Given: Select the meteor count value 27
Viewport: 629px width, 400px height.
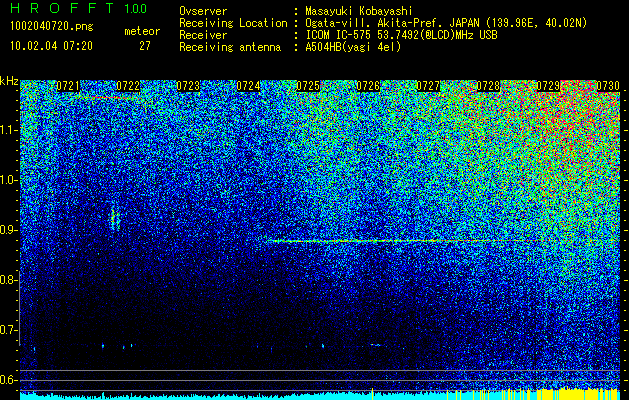Looking at the screenshot, I should coord(145,46).
